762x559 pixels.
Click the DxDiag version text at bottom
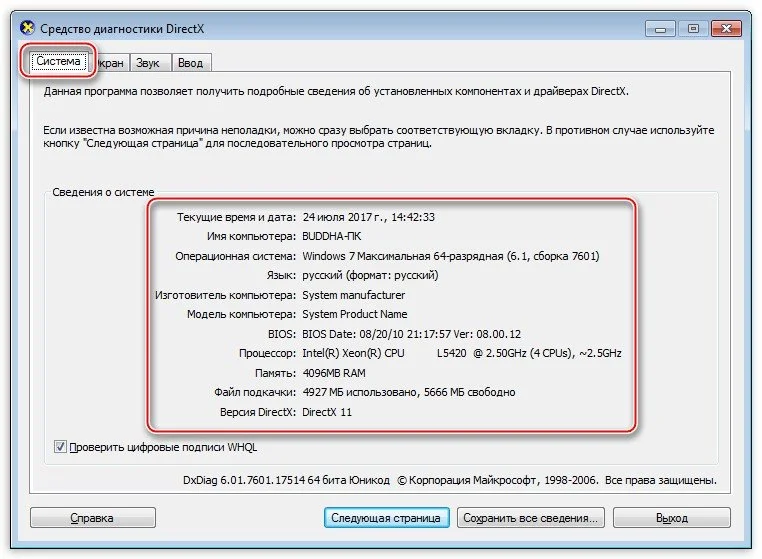(286, 480)
